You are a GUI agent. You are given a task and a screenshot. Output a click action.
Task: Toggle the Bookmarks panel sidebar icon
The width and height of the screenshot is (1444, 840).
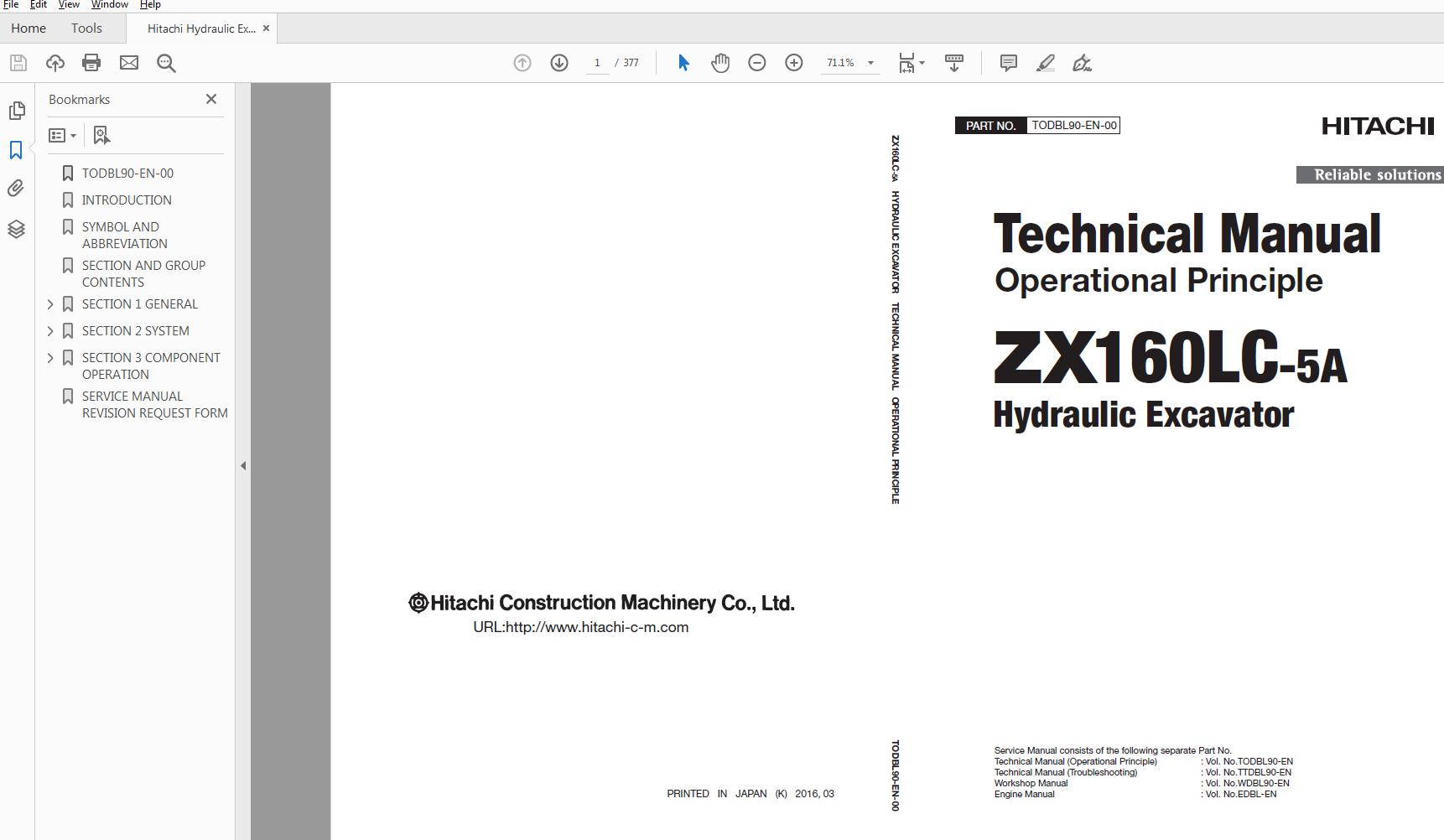pos(16,150)
